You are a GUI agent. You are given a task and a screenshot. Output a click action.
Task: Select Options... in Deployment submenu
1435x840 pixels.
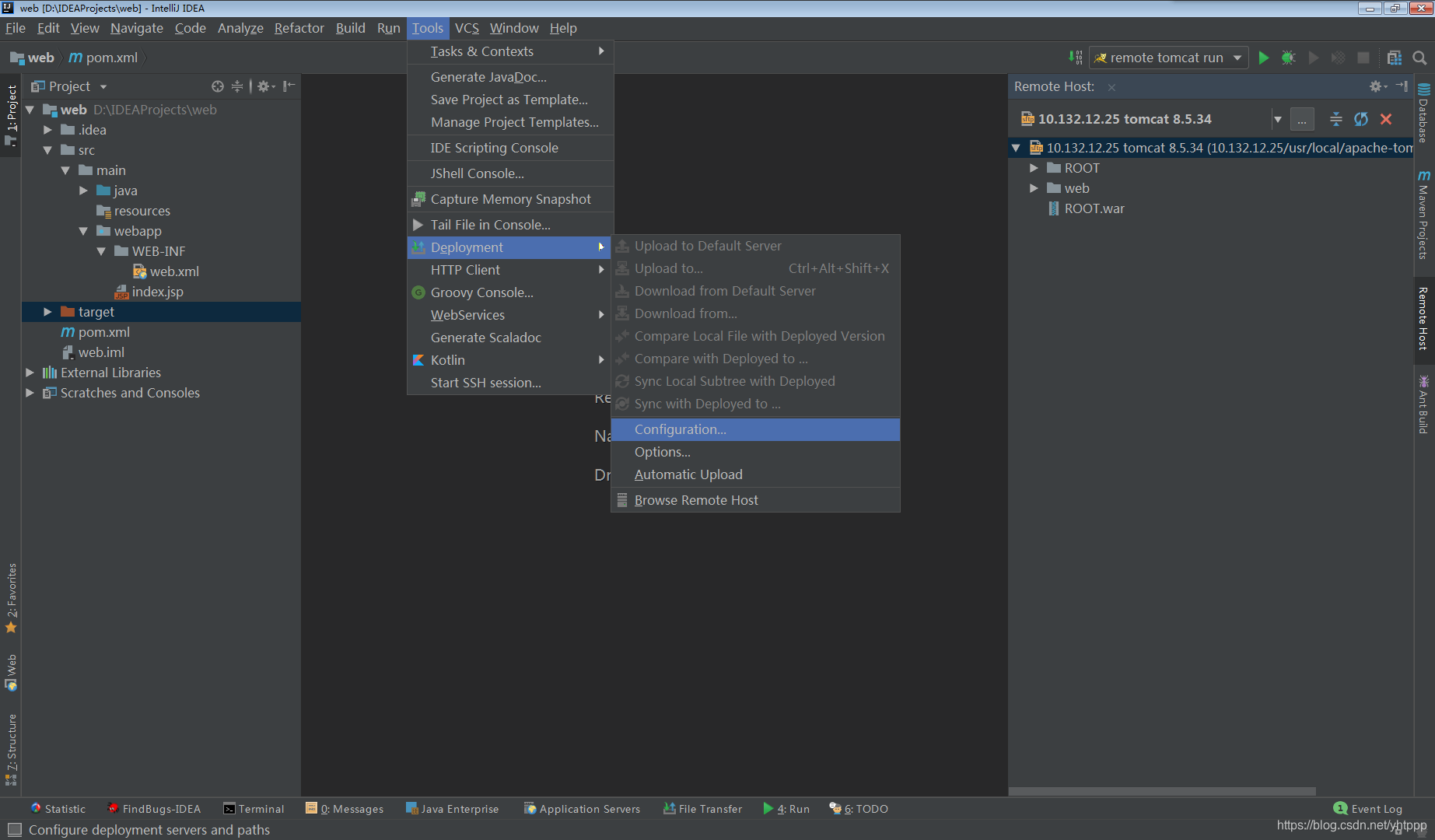[755, 452]
